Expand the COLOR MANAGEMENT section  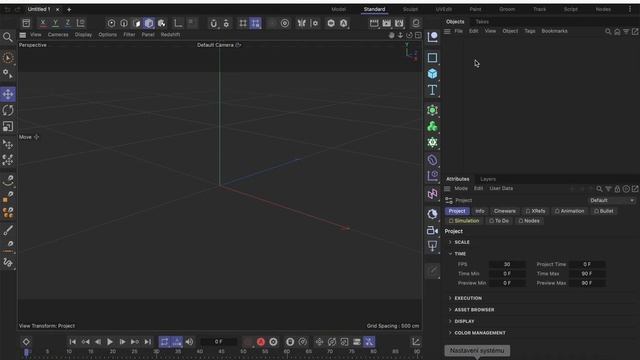[450, 333]
